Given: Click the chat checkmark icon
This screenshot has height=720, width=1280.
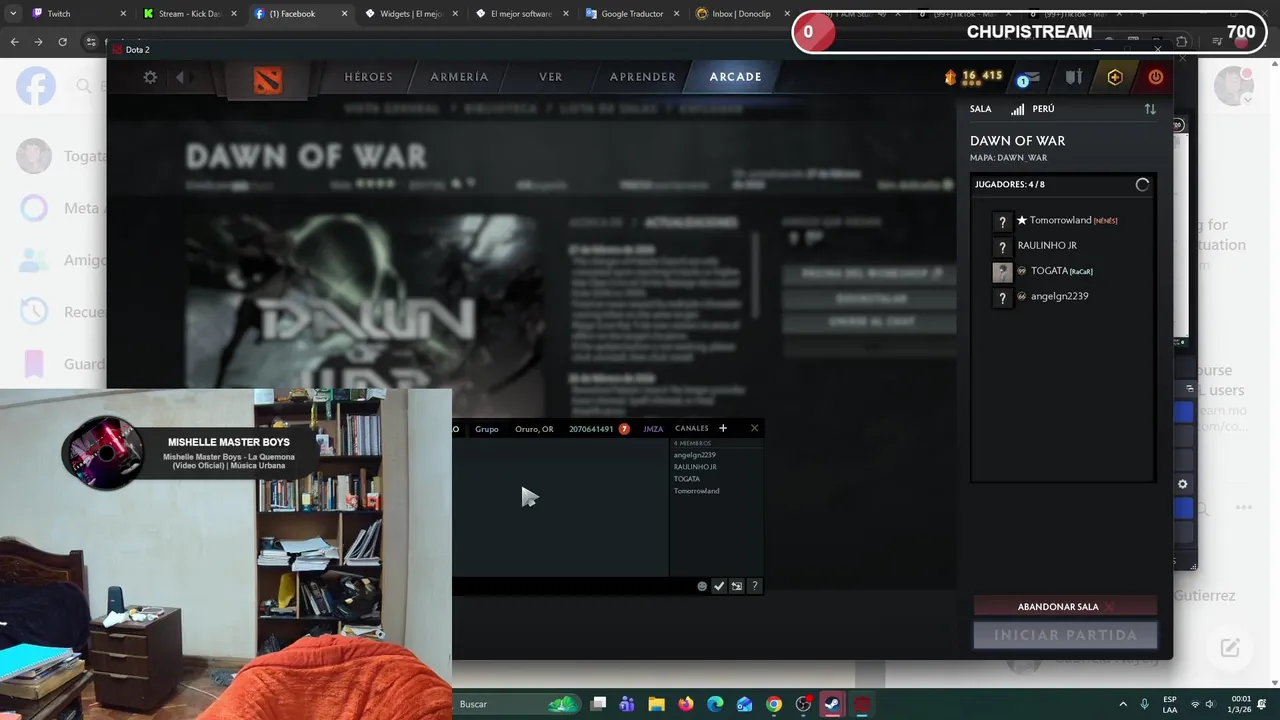Looking at the screenshot, I should pos(719,586).
